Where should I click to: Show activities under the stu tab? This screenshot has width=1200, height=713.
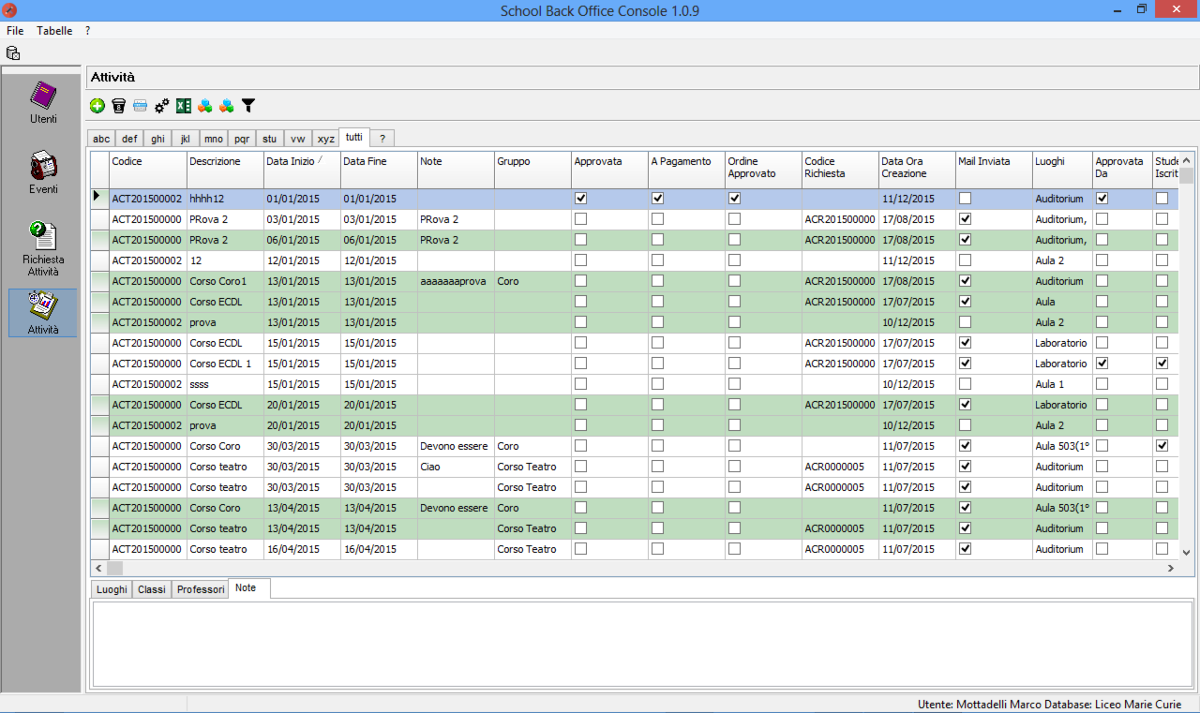[270, 139]
